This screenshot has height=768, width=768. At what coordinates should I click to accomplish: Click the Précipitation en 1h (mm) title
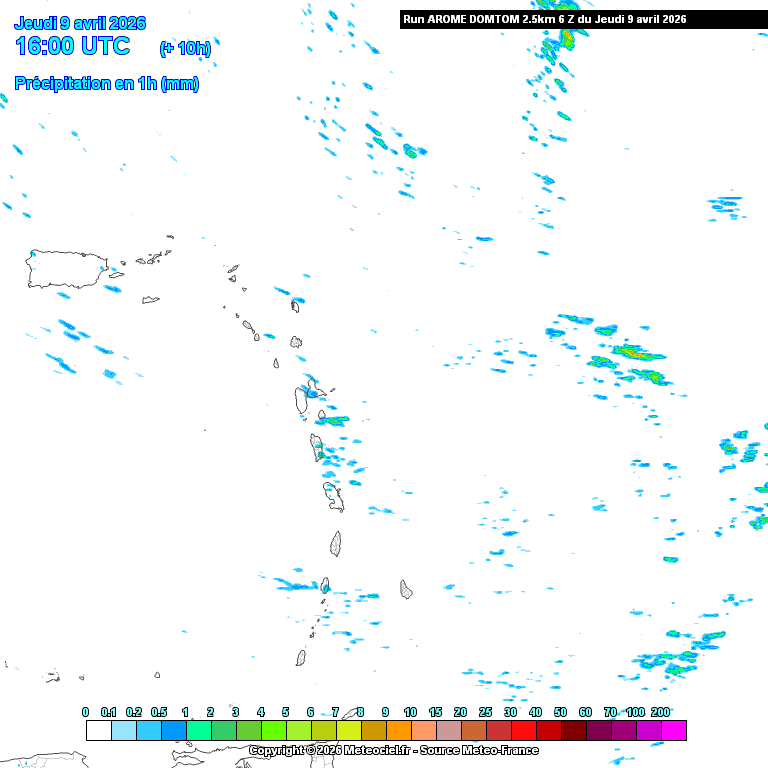(x=106, y=84)
